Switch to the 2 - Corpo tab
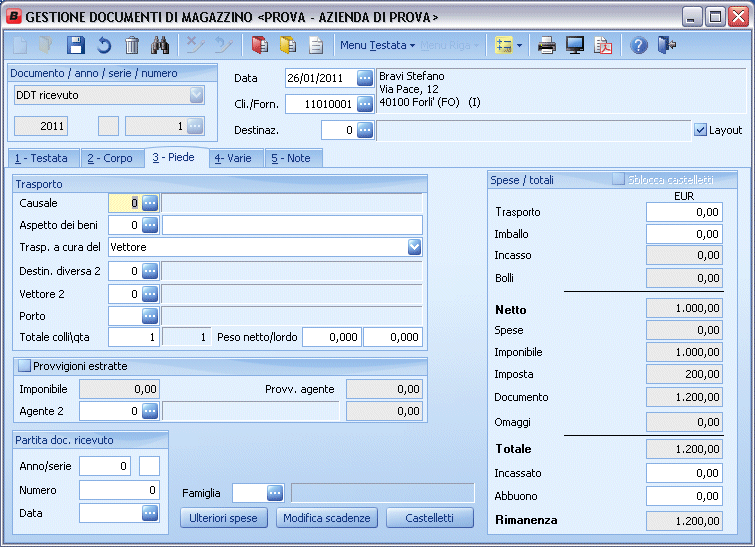Image resolution: width=755 pixels, height=547 pixels. (x=109, y=158)
